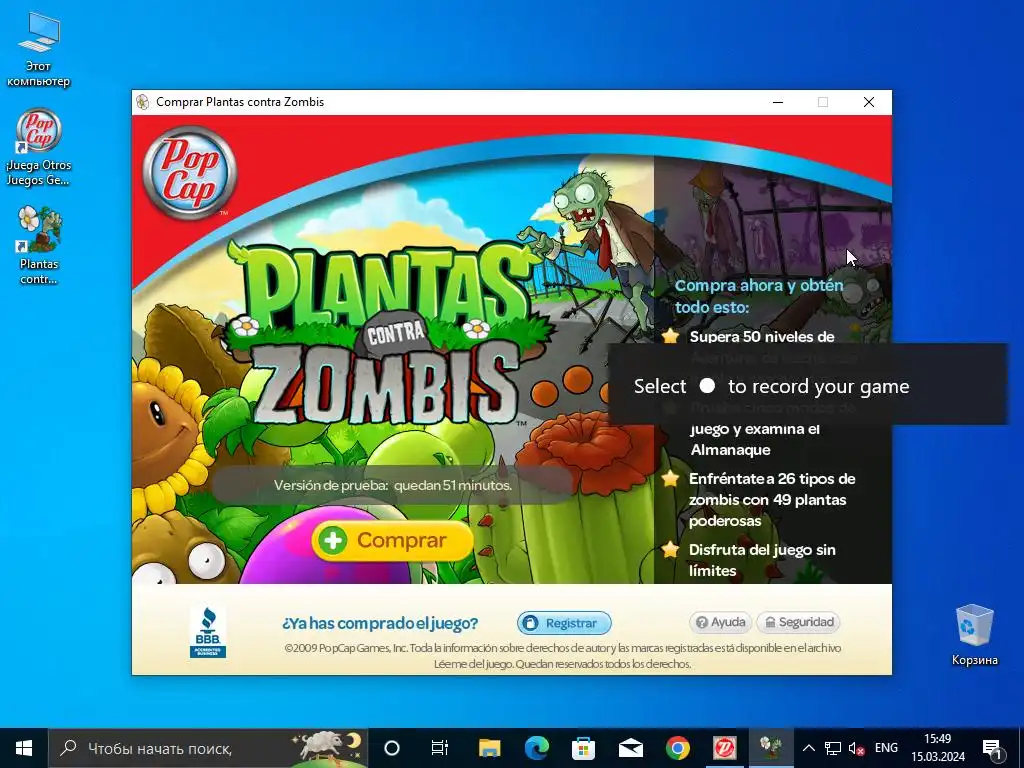The width and height of the screenshot is (1024, 768).
Task: Click the muted volume tray icon
Action: (x=856, y=748)
